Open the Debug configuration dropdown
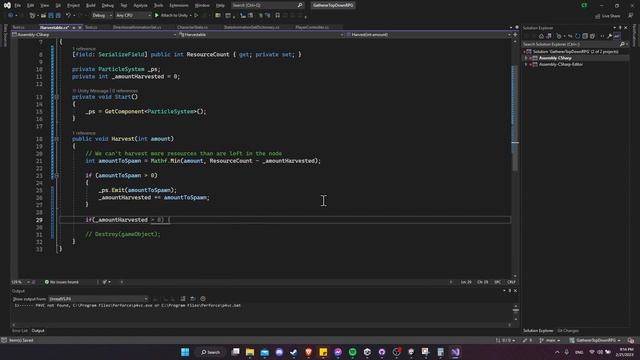640x360 pixels. (102, 16)
